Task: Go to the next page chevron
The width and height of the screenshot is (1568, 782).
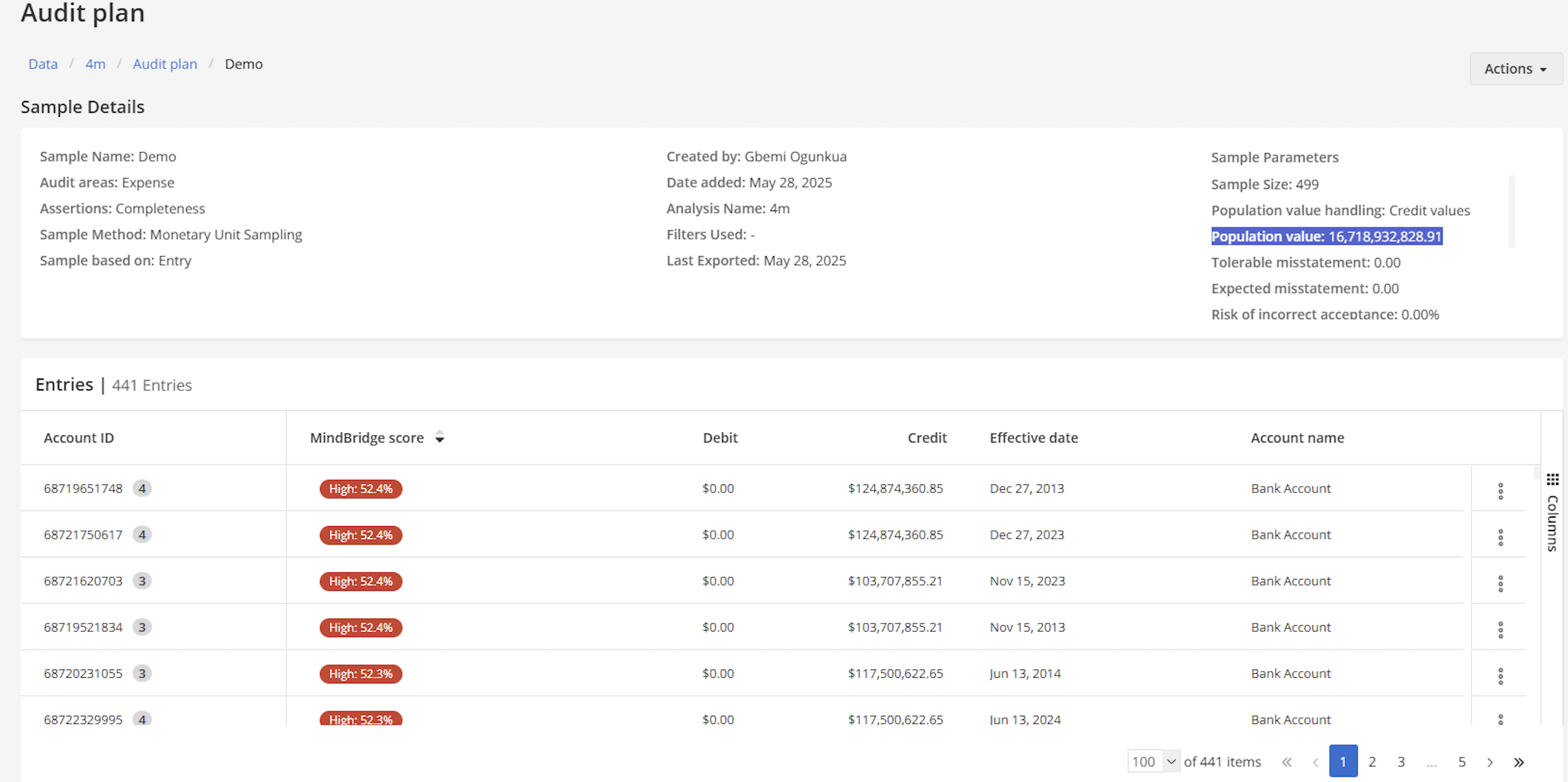Action: [1489, 762]
